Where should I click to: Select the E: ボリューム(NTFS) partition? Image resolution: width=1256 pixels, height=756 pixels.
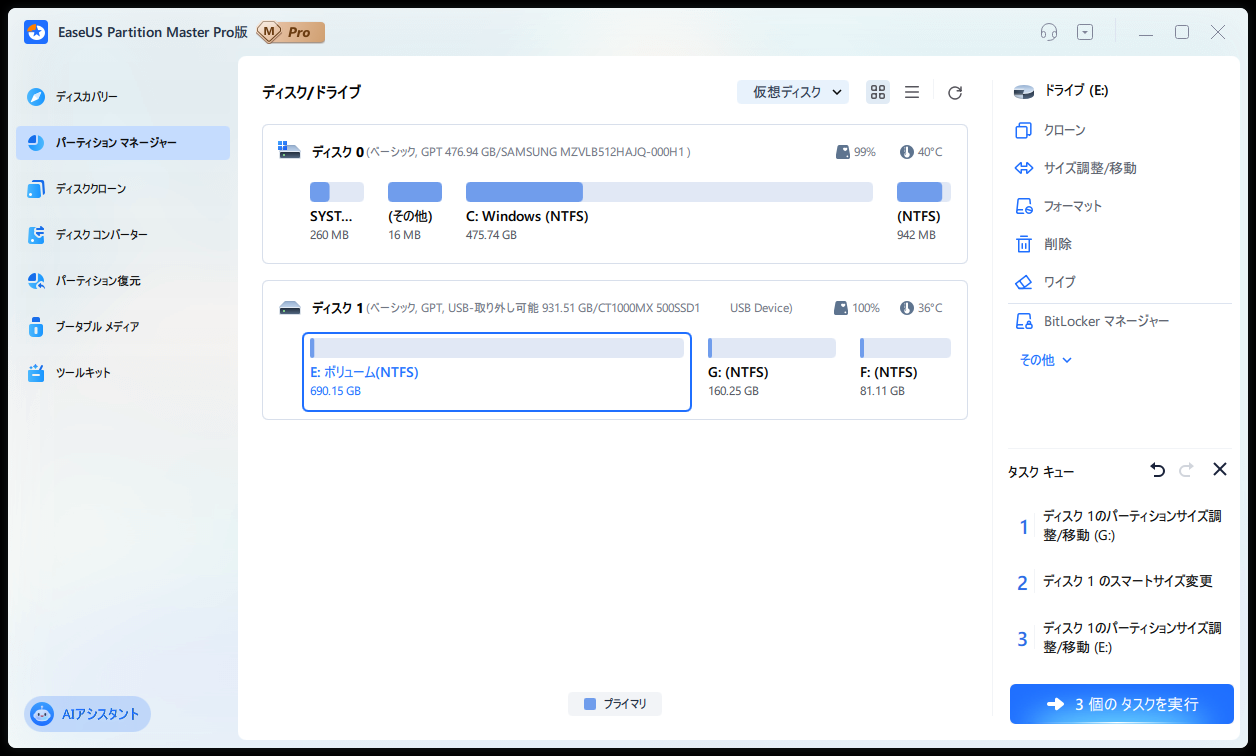click(x=497, y=372)
